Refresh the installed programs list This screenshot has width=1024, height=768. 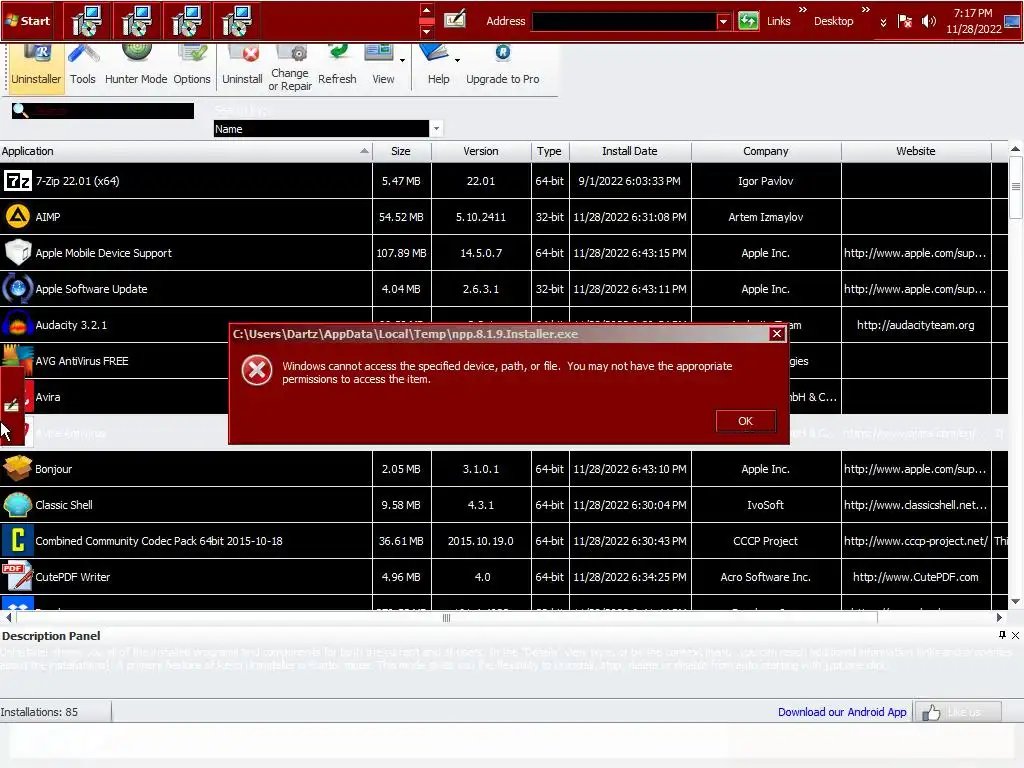[x=337, y=65]
